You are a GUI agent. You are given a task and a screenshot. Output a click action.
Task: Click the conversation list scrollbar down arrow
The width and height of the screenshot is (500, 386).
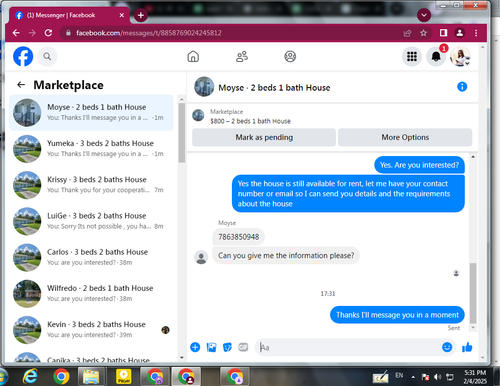tap(182, 358)
